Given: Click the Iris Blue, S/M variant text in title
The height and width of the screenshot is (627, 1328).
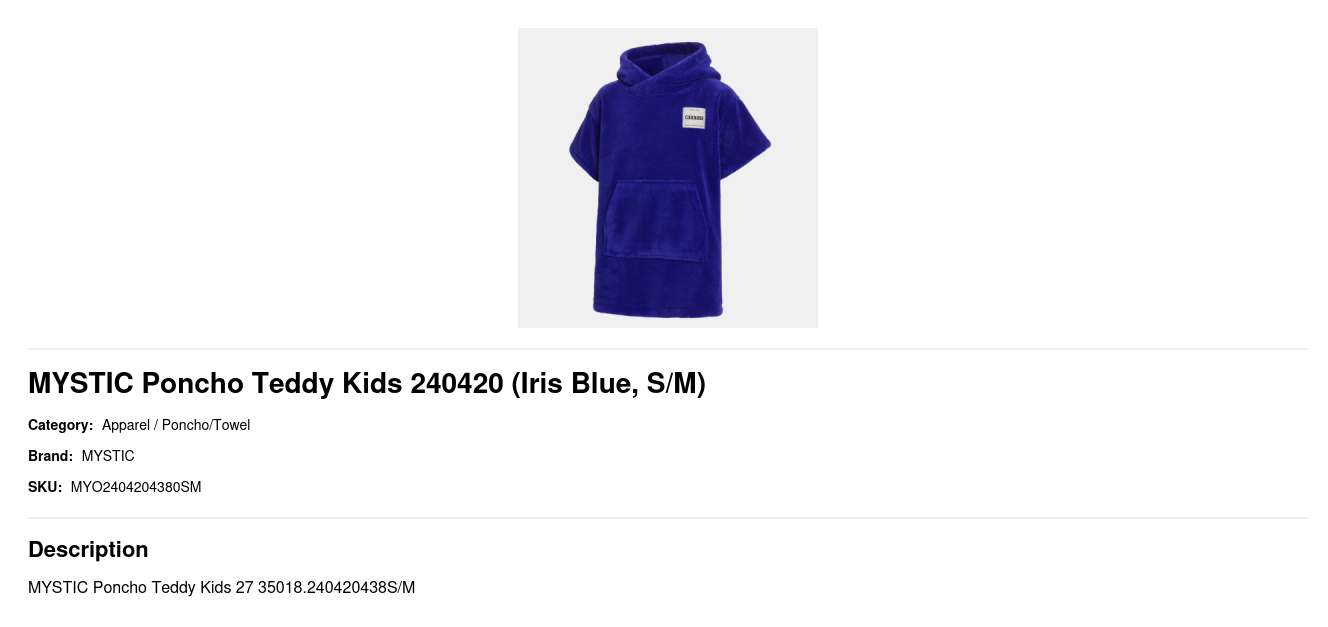Looking at the screenshot, I should (609, 383).
